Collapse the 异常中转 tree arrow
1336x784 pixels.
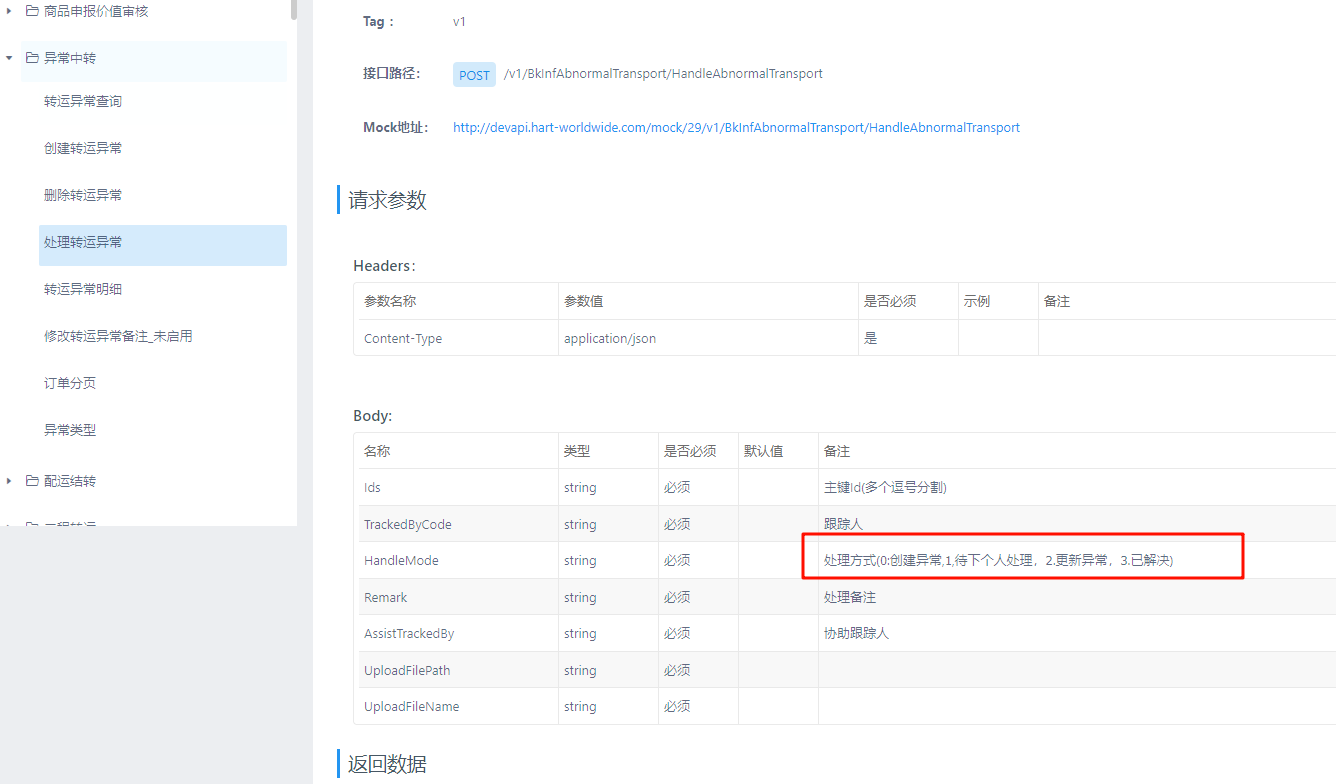[9, 58]
